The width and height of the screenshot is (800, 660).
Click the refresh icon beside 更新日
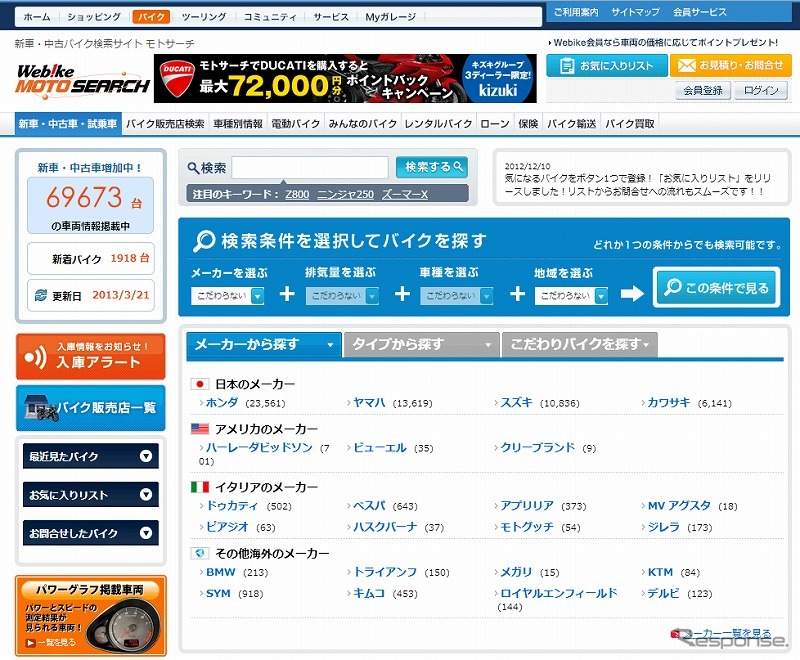pos(41,295)
